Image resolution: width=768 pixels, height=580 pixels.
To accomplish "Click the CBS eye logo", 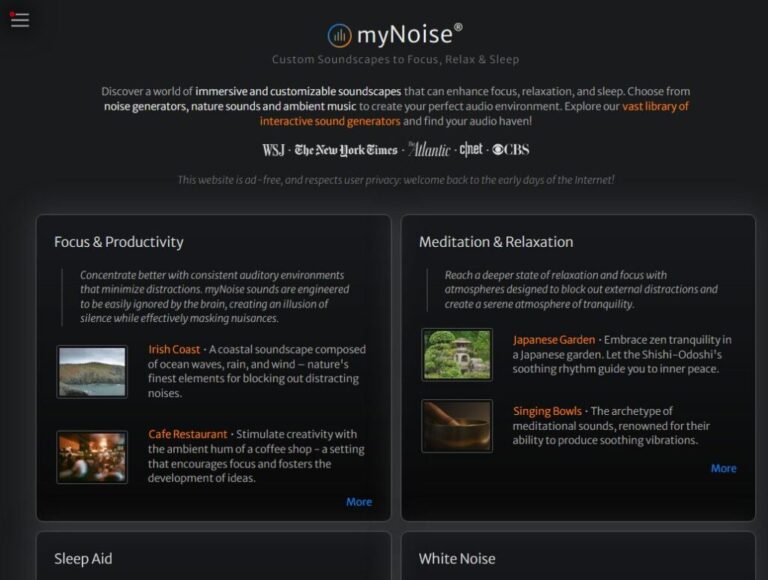I will coord(510,150).
